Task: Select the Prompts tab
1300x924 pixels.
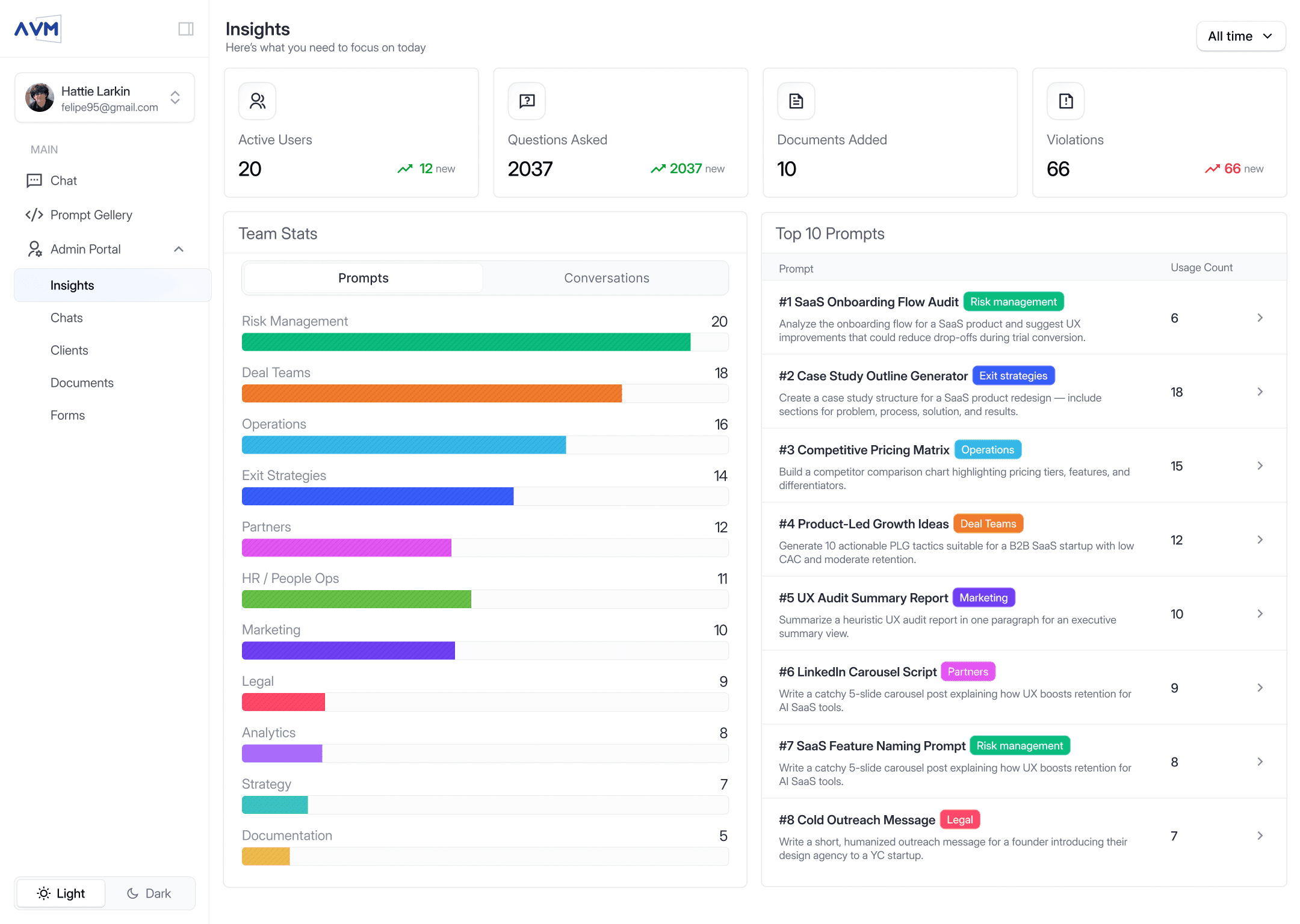Action: (363, 278)
